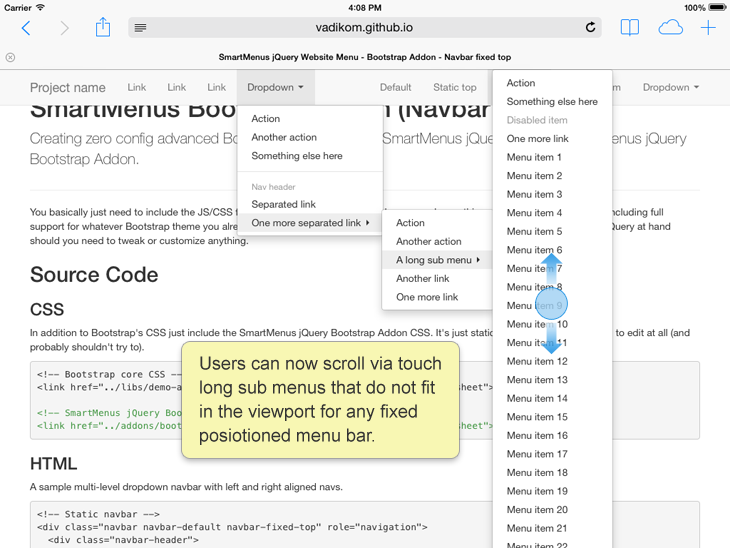Open the bookmarks book icon
Screen dimensions: 730x548
click(629, 27)
